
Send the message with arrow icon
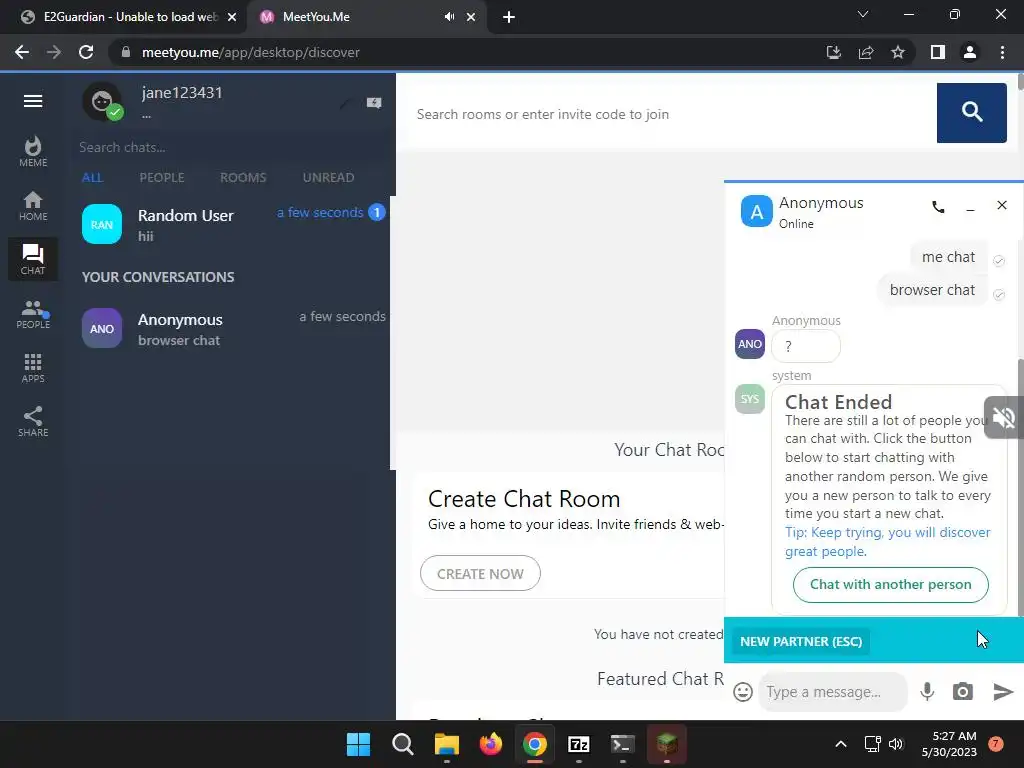(x=1002, y=691)
